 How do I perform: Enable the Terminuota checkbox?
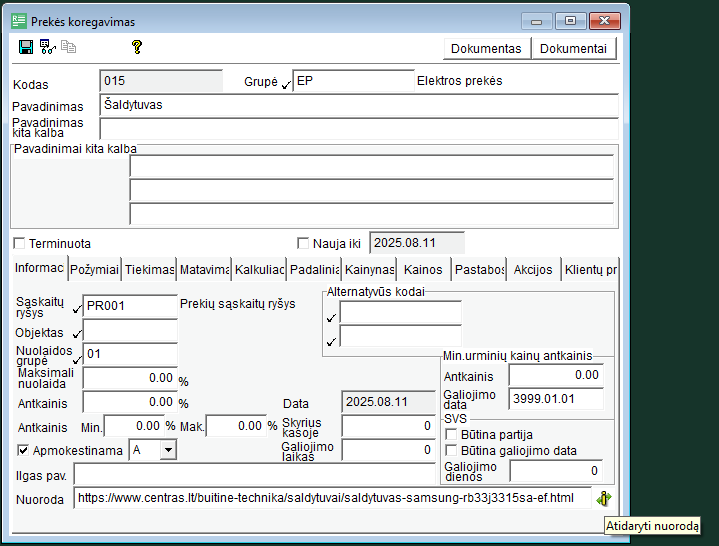(19, 243)
